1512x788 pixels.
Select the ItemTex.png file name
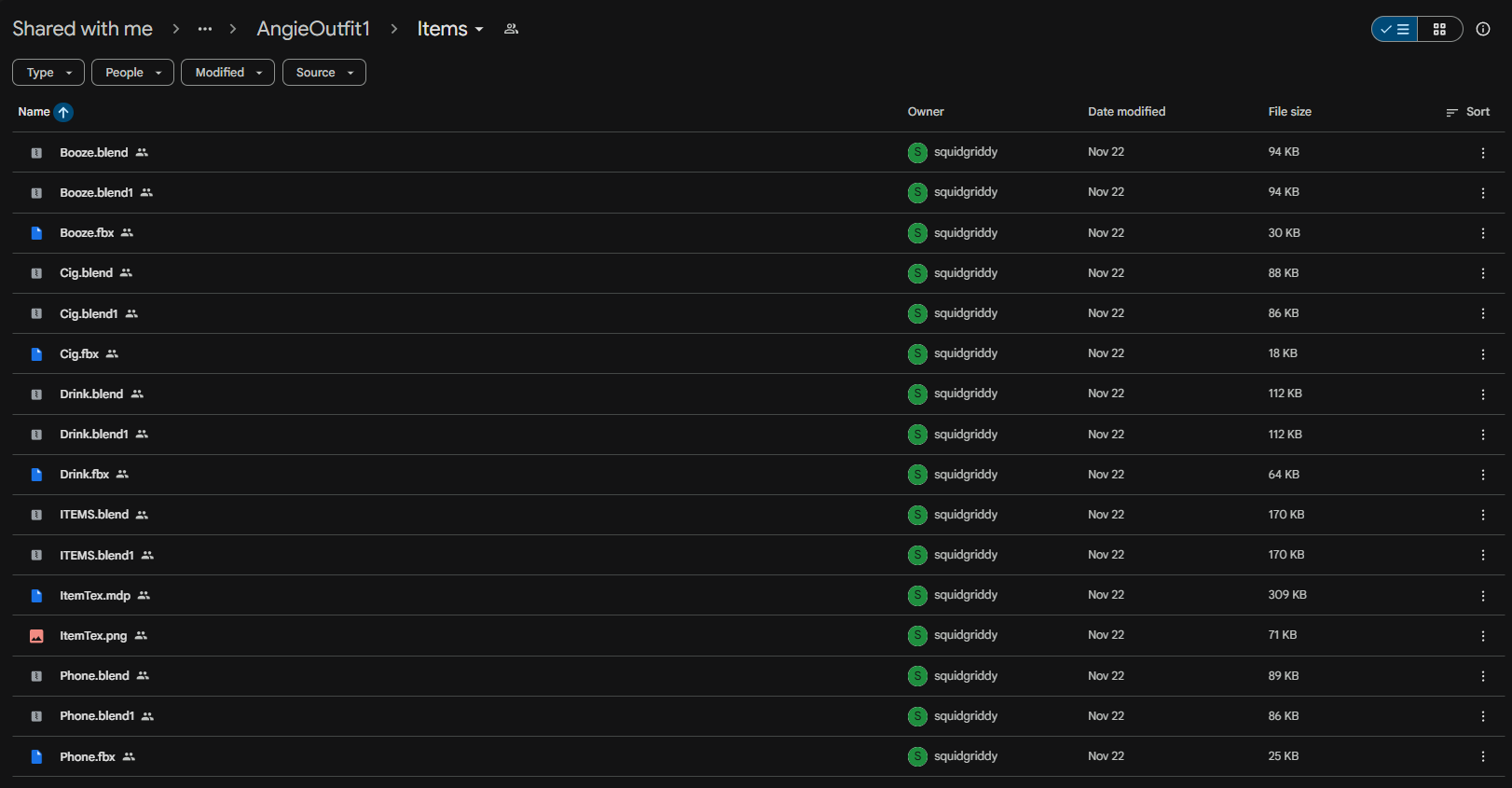pyautogui.click(x=93, y=636)
